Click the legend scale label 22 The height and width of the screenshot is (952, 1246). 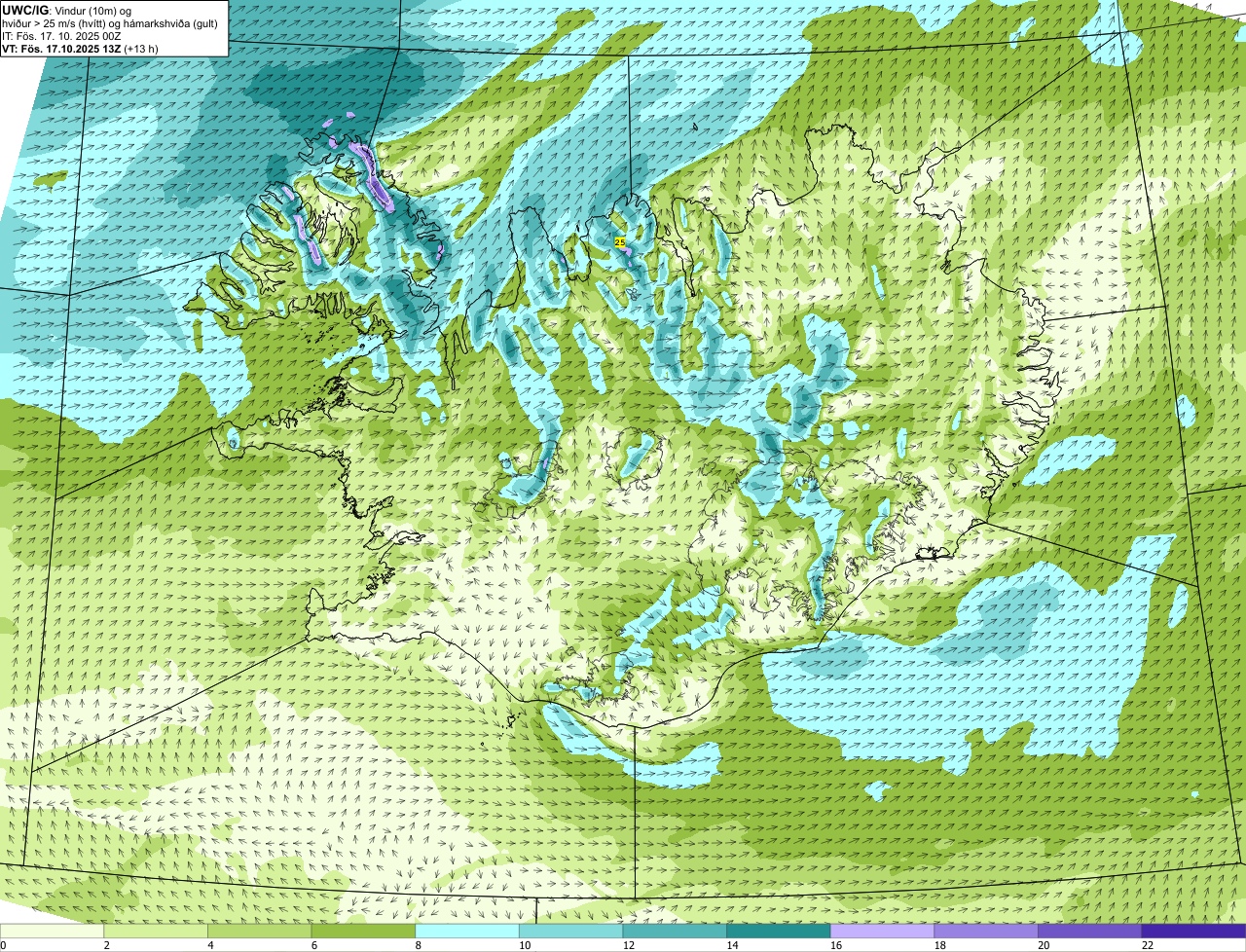coord(1148,945)
